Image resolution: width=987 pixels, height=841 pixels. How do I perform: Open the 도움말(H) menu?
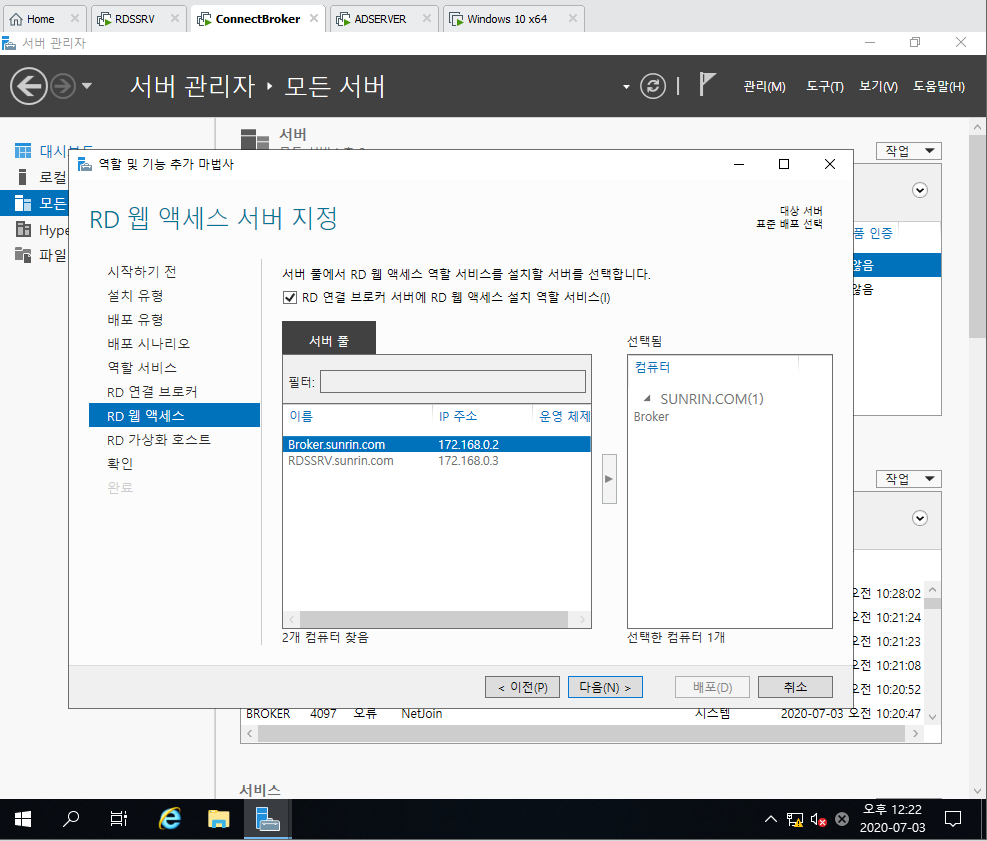pos(939,86)
